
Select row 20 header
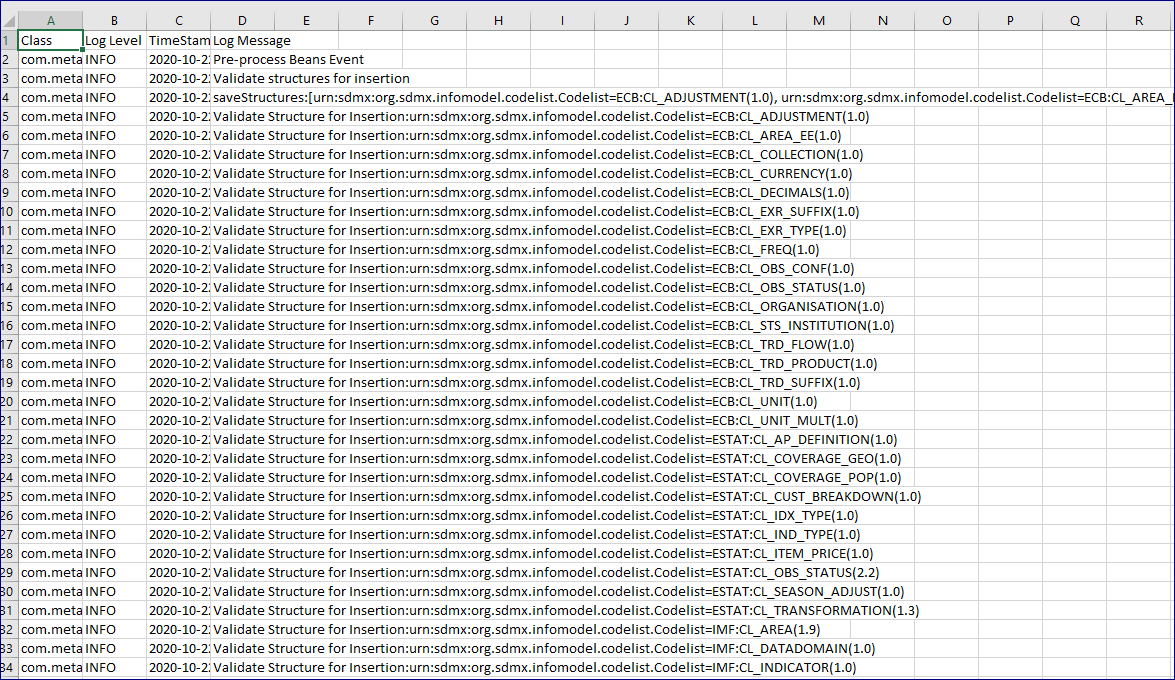(x=9, y=402)
